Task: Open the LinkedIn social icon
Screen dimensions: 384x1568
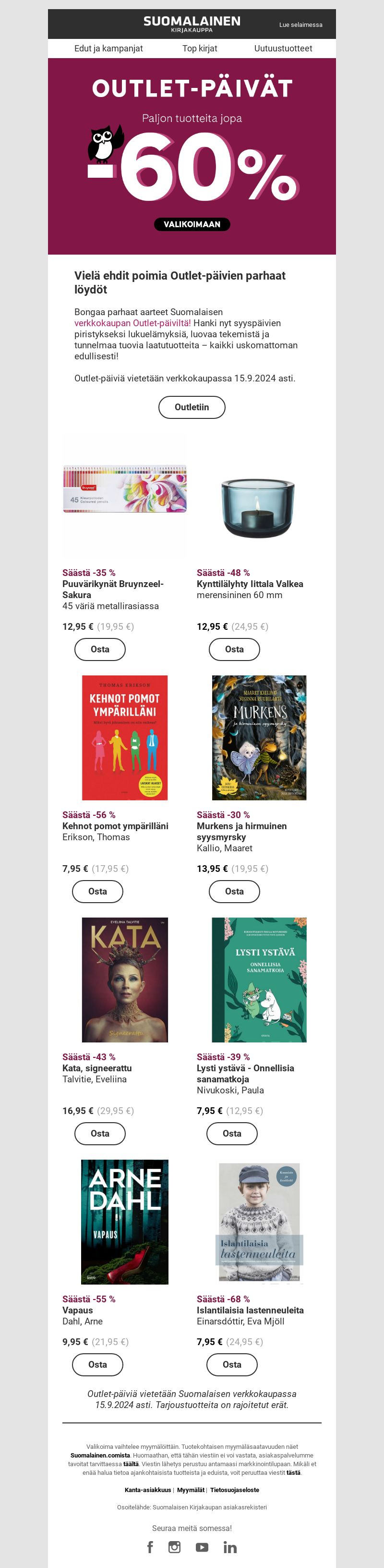Action: [230, 1547]
